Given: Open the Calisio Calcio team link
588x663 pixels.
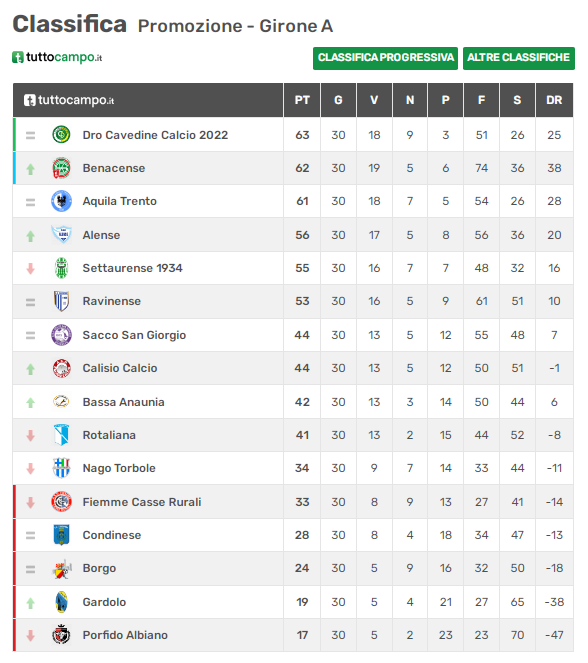Looking at the screenshot, I should pos(120,368).
